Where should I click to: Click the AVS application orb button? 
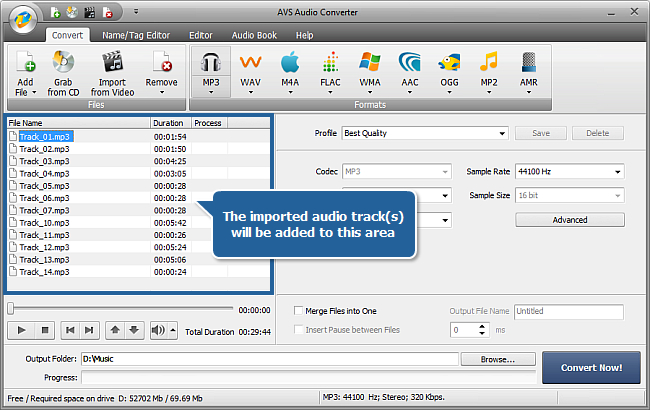click(23, 19)
